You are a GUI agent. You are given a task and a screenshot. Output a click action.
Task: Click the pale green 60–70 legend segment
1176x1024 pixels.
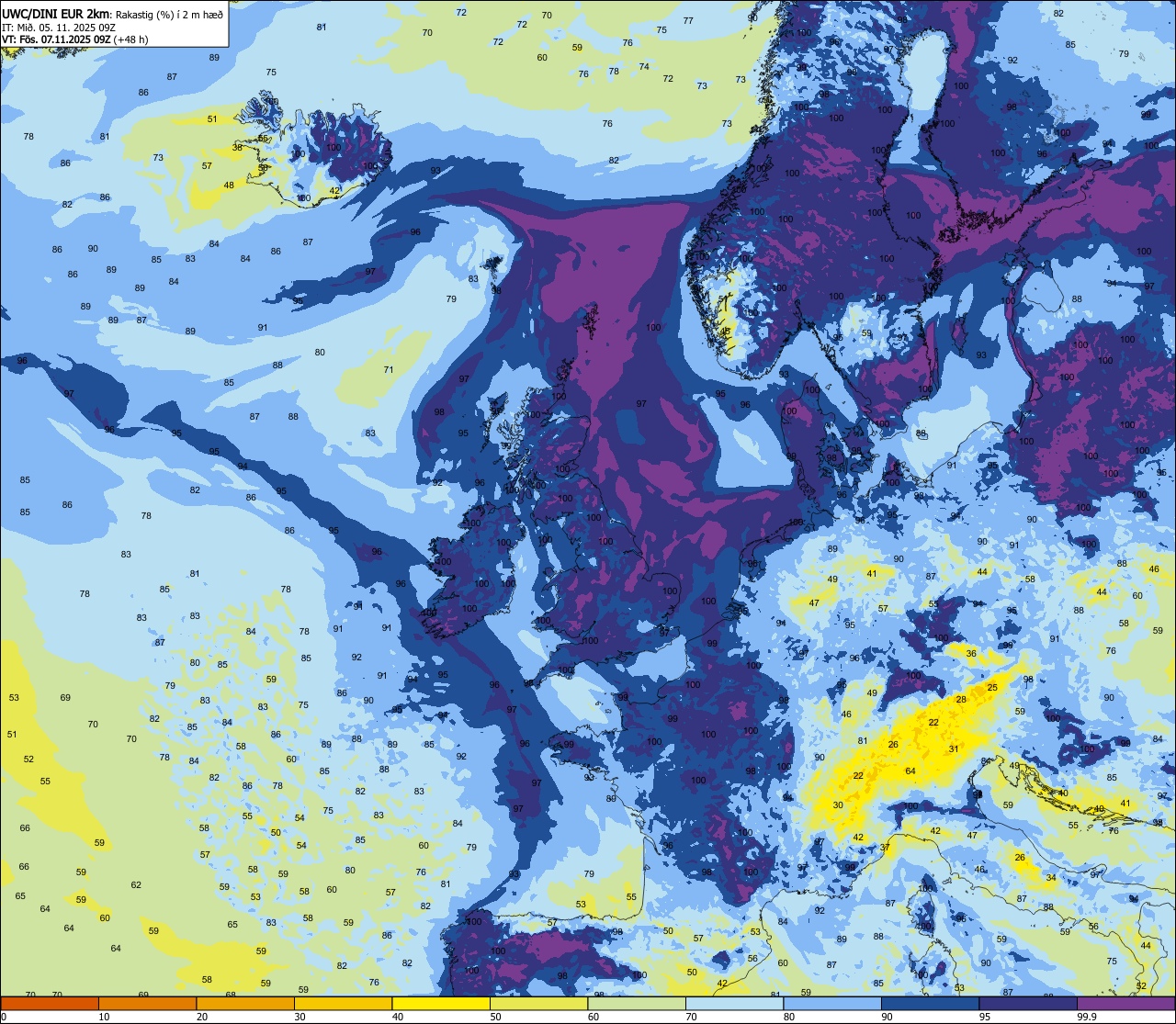click(x=637, y=1003)
